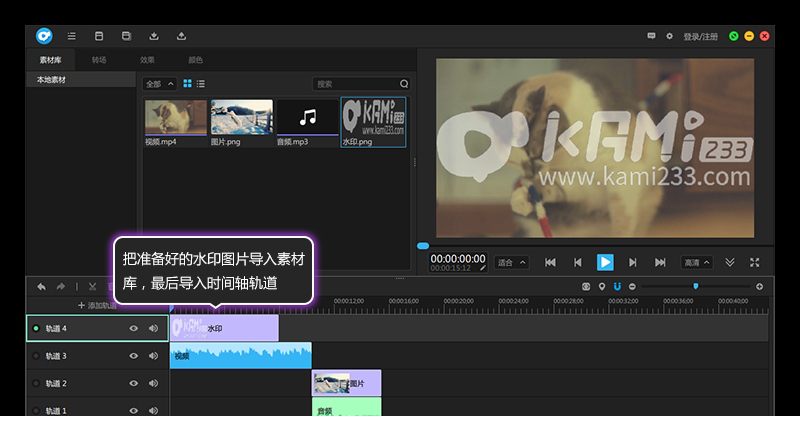Click the blue app logo icon

click(x=44, y=36)
